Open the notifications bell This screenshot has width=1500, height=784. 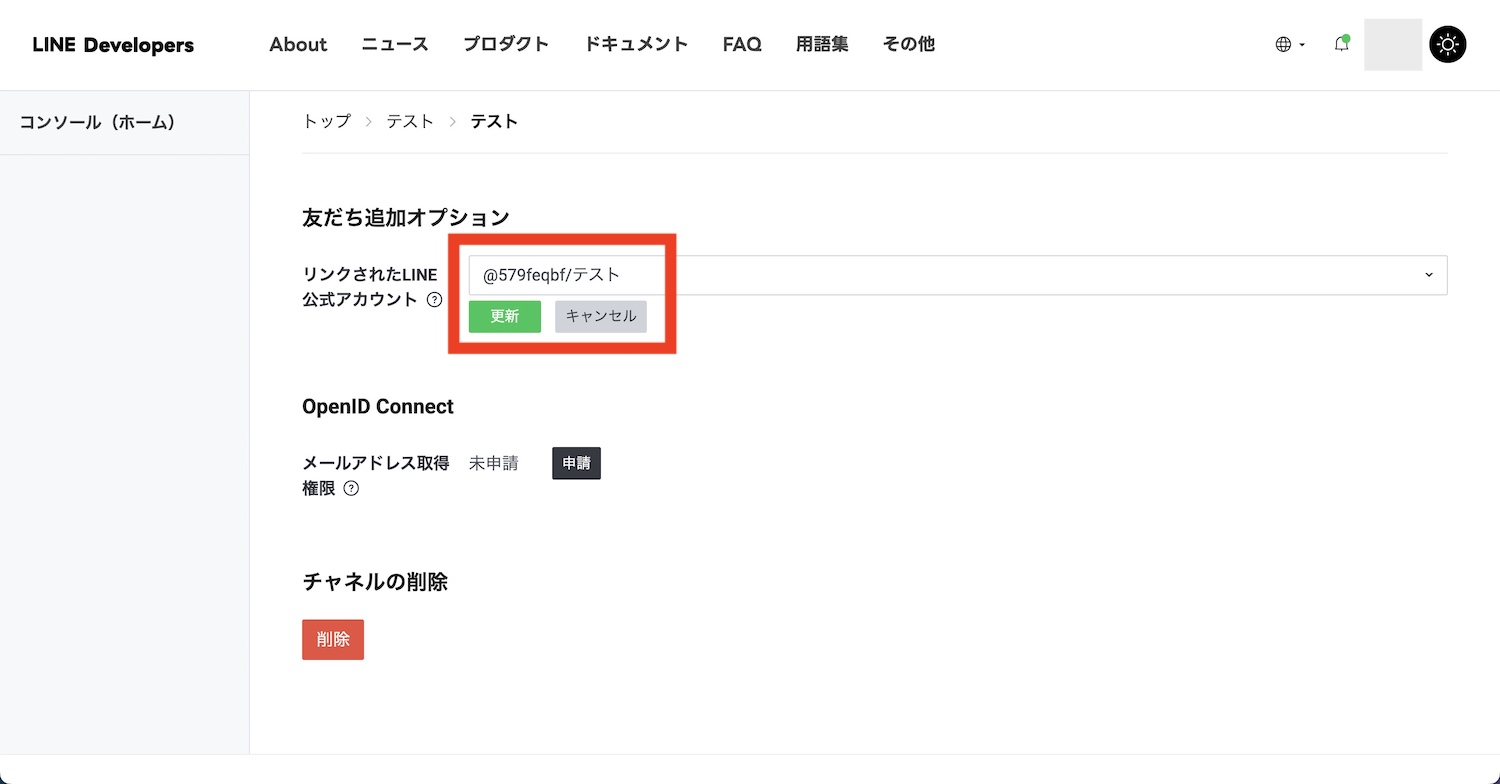(x=1342, y=44)
